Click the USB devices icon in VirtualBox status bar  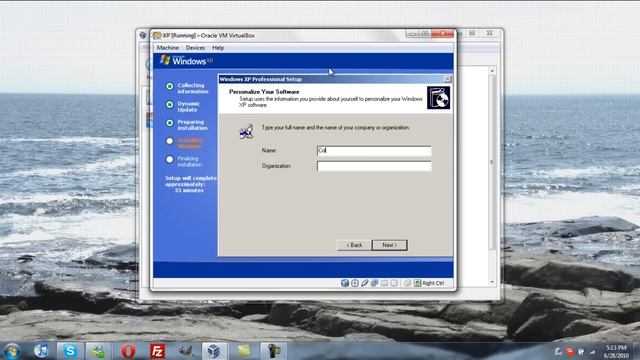[364, 283]
